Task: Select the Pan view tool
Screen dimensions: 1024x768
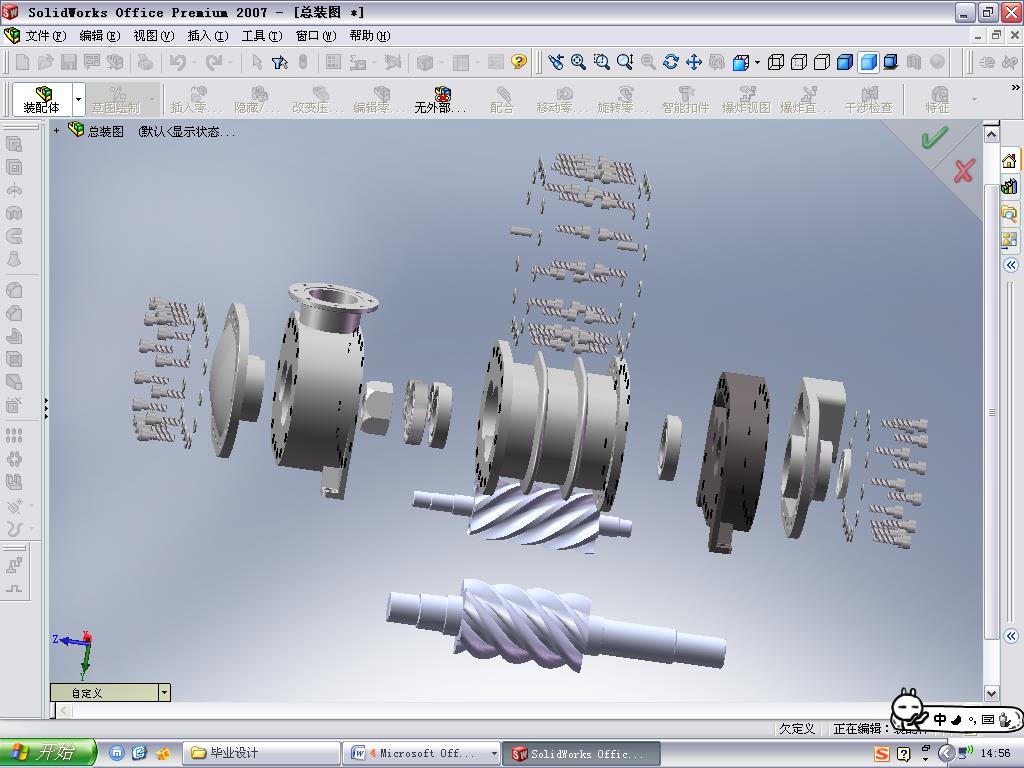Action: click(693, 62)
